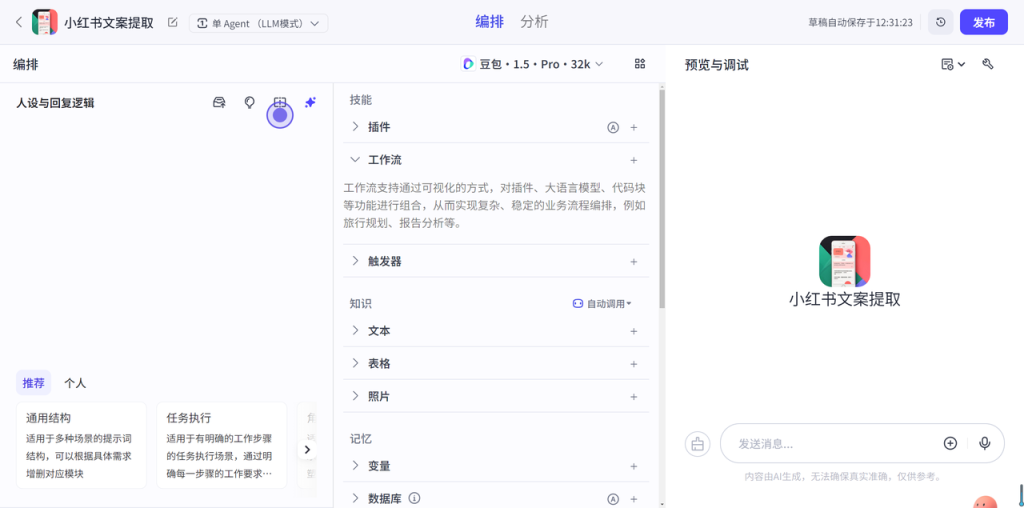This screenshot has height=508, width=1024.
Task: Open the debug log icon dropdown
Action: click(953, 64)
